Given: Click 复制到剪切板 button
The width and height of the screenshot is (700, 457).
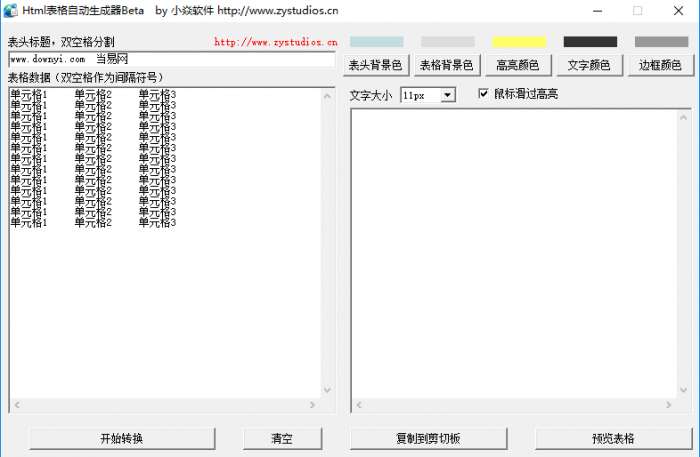Looking at the screenshot, I should (x=428, y=438).
